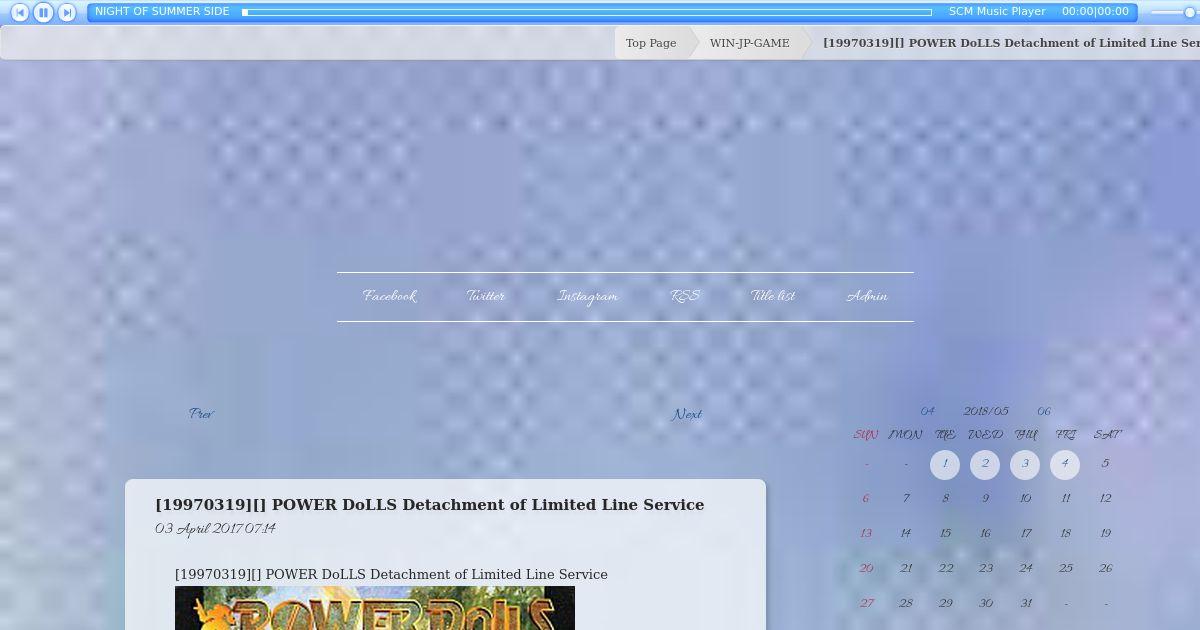This screenshot has width=1200, height=630.
Task: Click the 2018/05 calendar heading
Action: (x=985, y=411)
